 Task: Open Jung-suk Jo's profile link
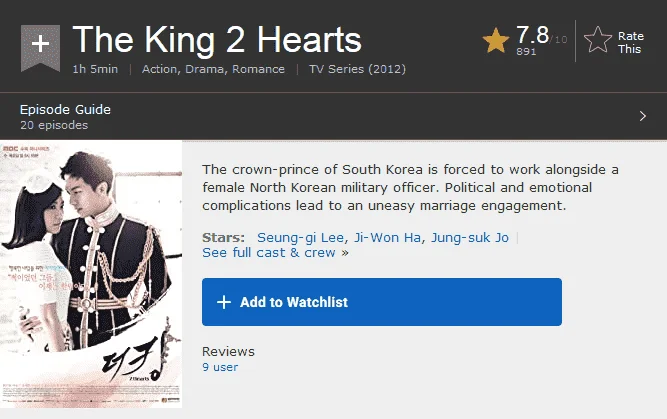tap(470, 237)
